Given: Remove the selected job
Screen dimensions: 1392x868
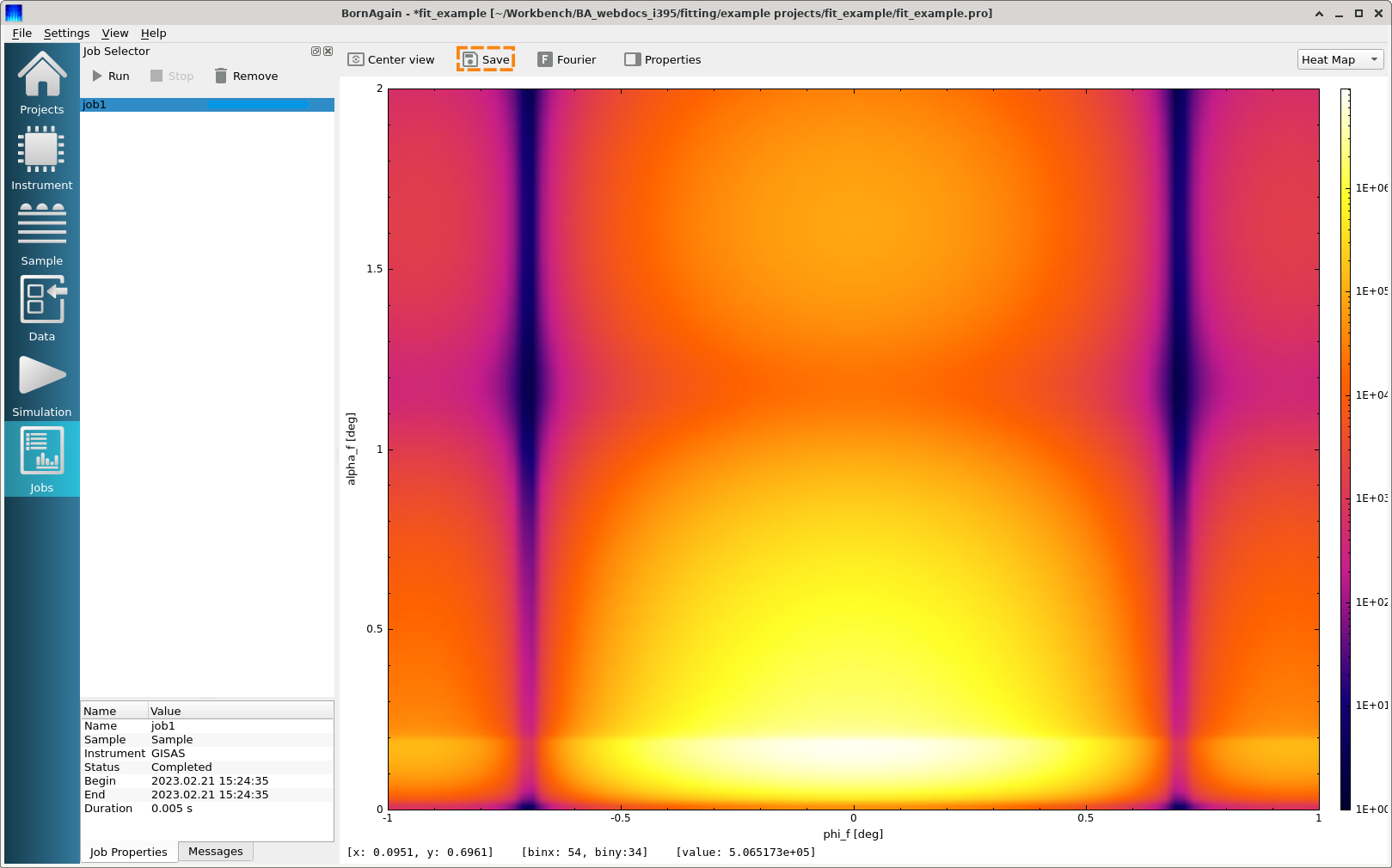Looking at the screenshot, I should coord(246,76).
